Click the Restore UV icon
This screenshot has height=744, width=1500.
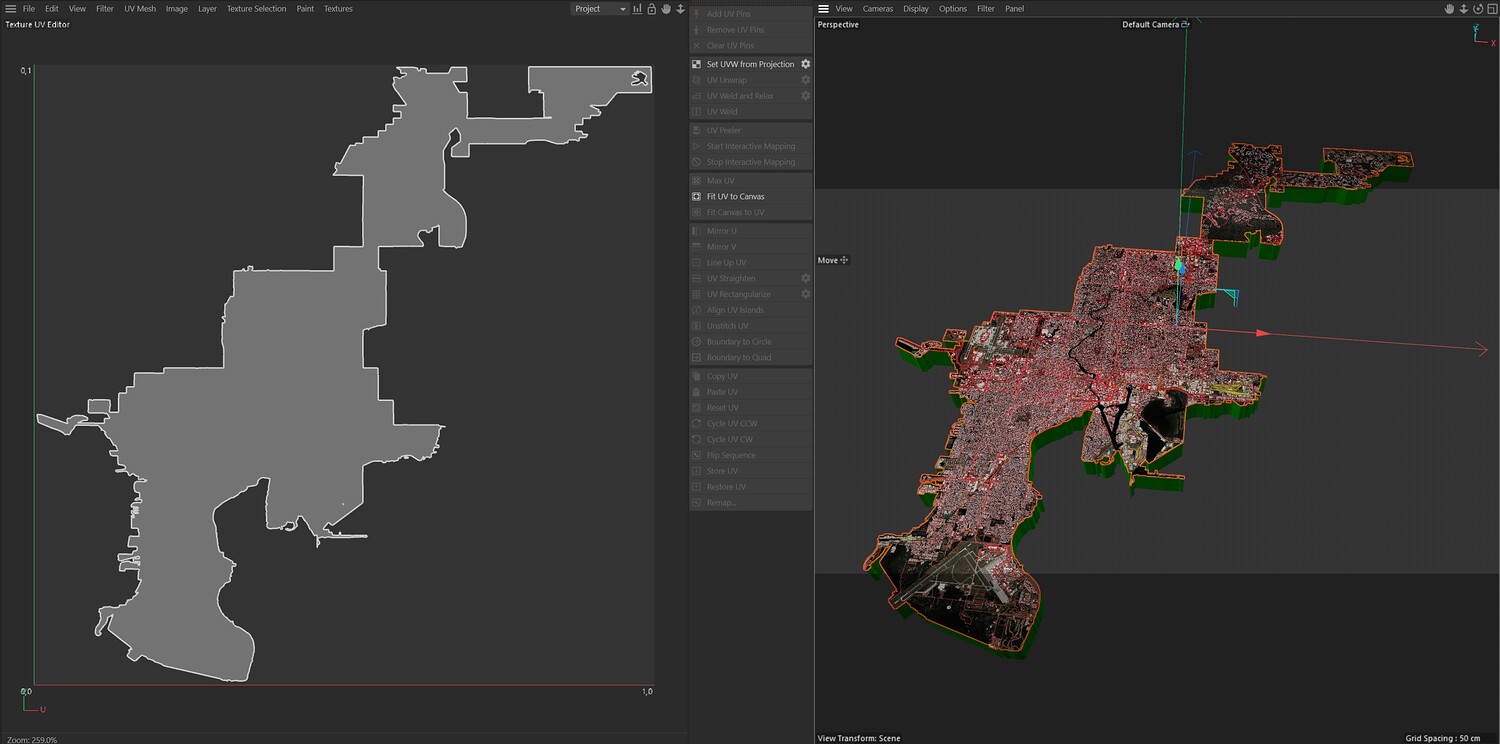(x=697, y=487)
